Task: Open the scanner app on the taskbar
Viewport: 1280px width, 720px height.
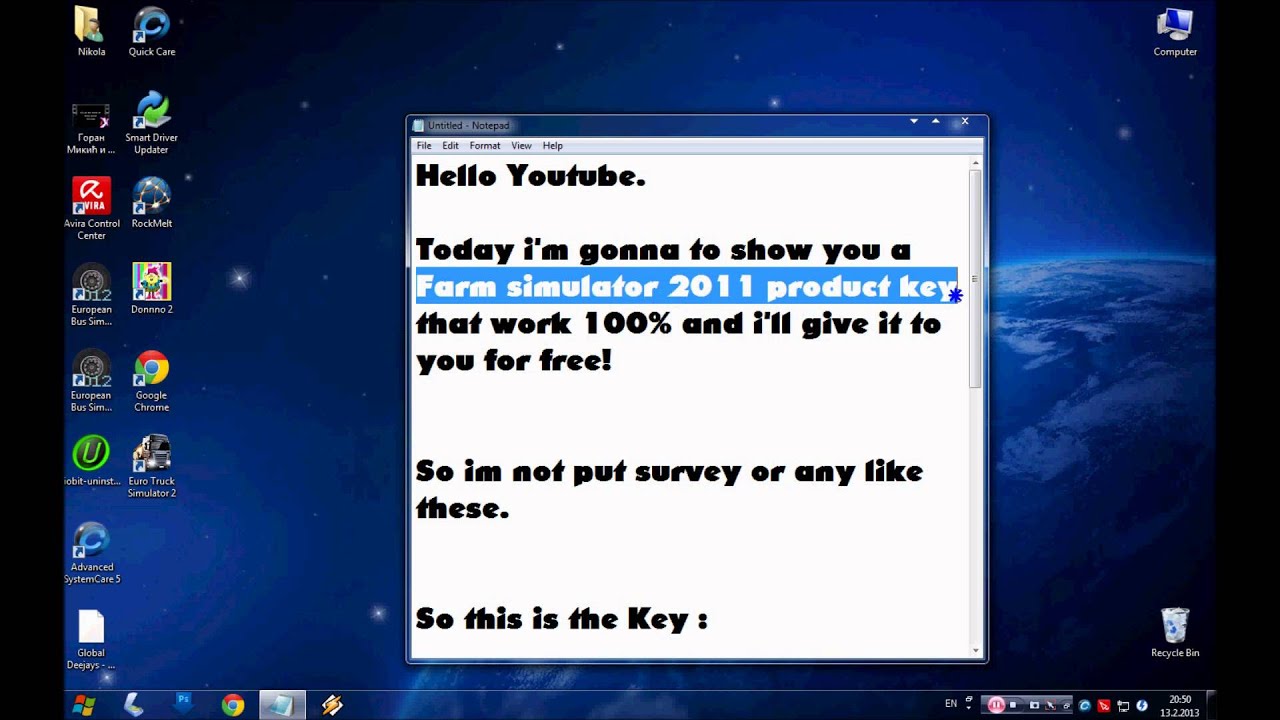Action: (x=133, y=705)
